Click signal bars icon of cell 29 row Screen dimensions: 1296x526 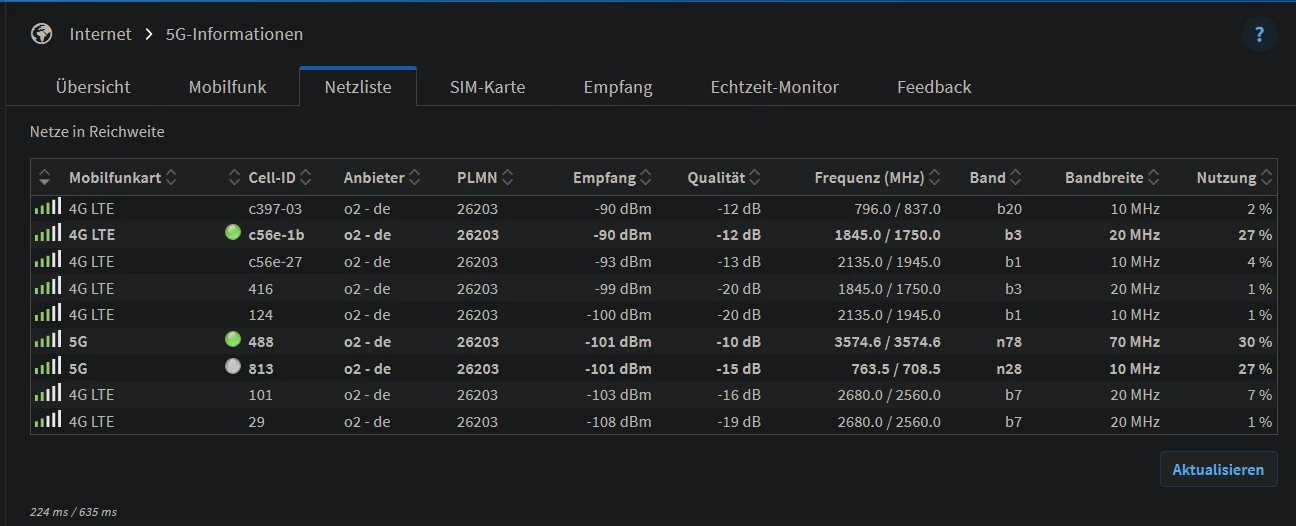[47, 421]
